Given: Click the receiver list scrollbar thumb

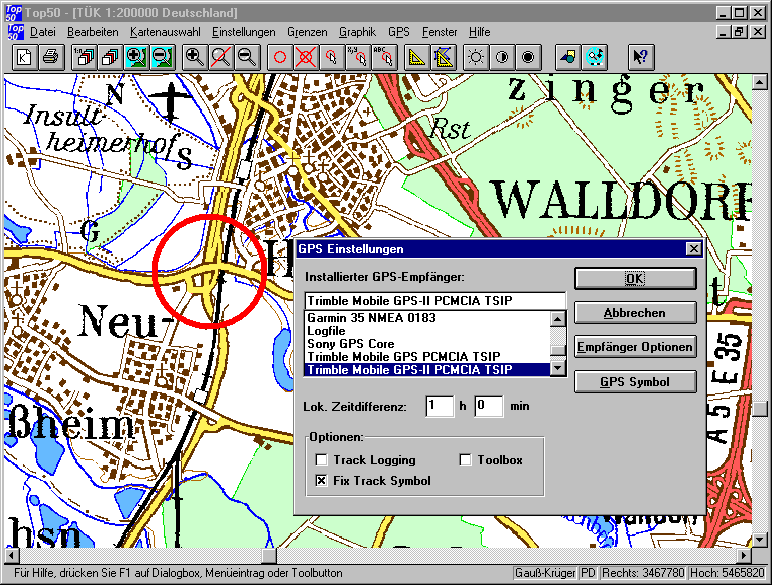Looking at the screenshot, I should pyautogui.click(x=557, y=350).
